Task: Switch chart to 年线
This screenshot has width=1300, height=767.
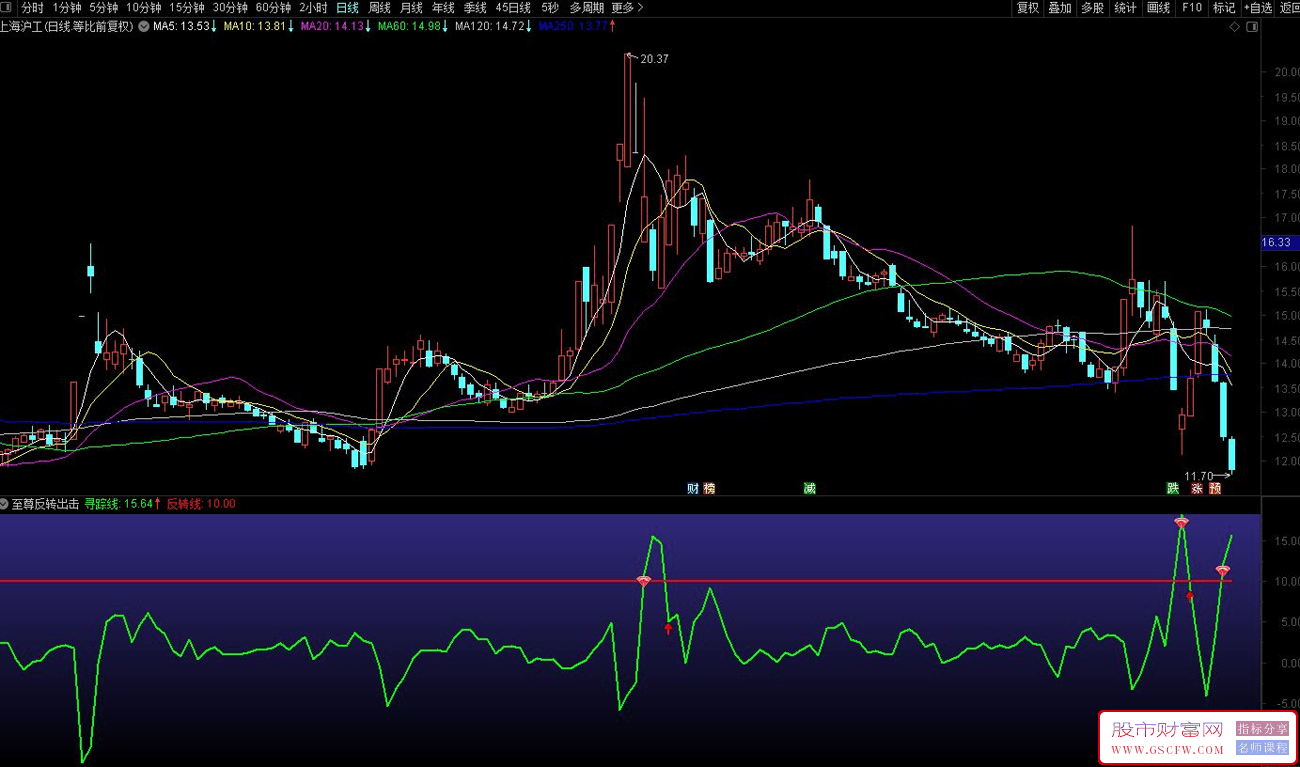Action: (x=443, y=7)
